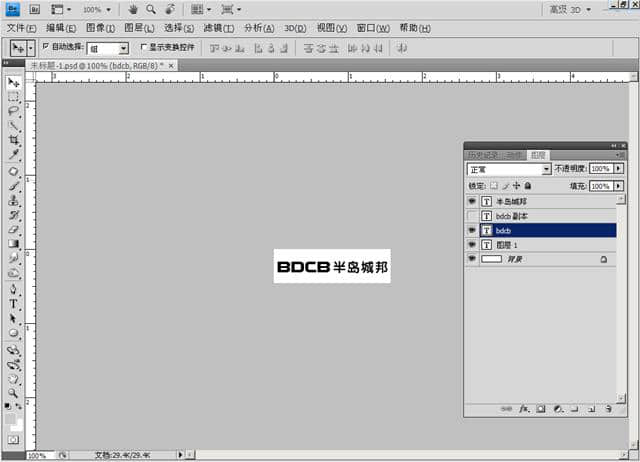The image size is (640, 462).
Task: Click the Hand tool in top bar
Action: pyautogui.click(x=133, y=9)
